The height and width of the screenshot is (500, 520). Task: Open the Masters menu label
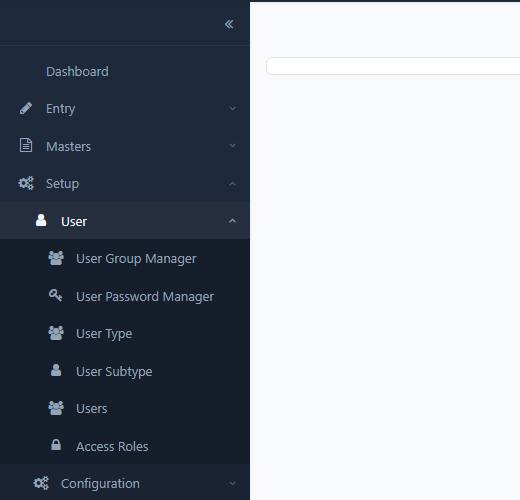point(68,147)
